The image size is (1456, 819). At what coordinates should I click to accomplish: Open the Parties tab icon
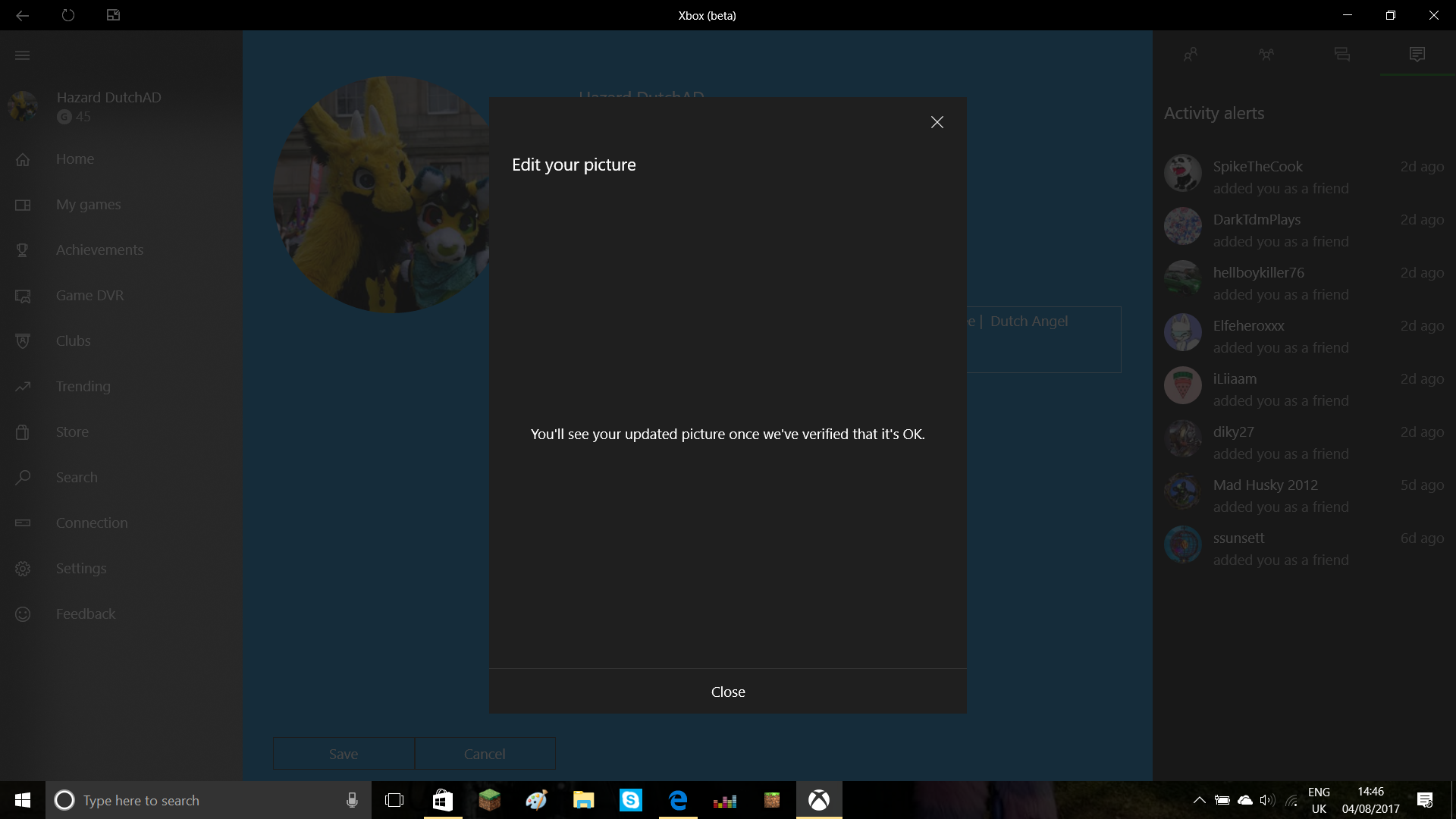(1266, 54)
